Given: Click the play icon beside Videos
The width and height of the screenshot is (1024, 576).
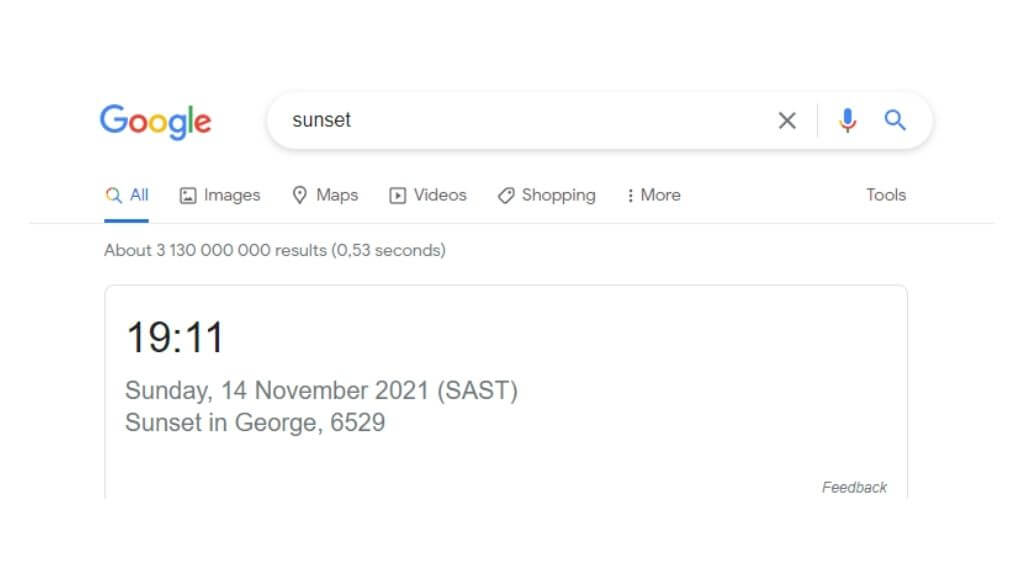Looking at the screenshot, I should 397,196.
